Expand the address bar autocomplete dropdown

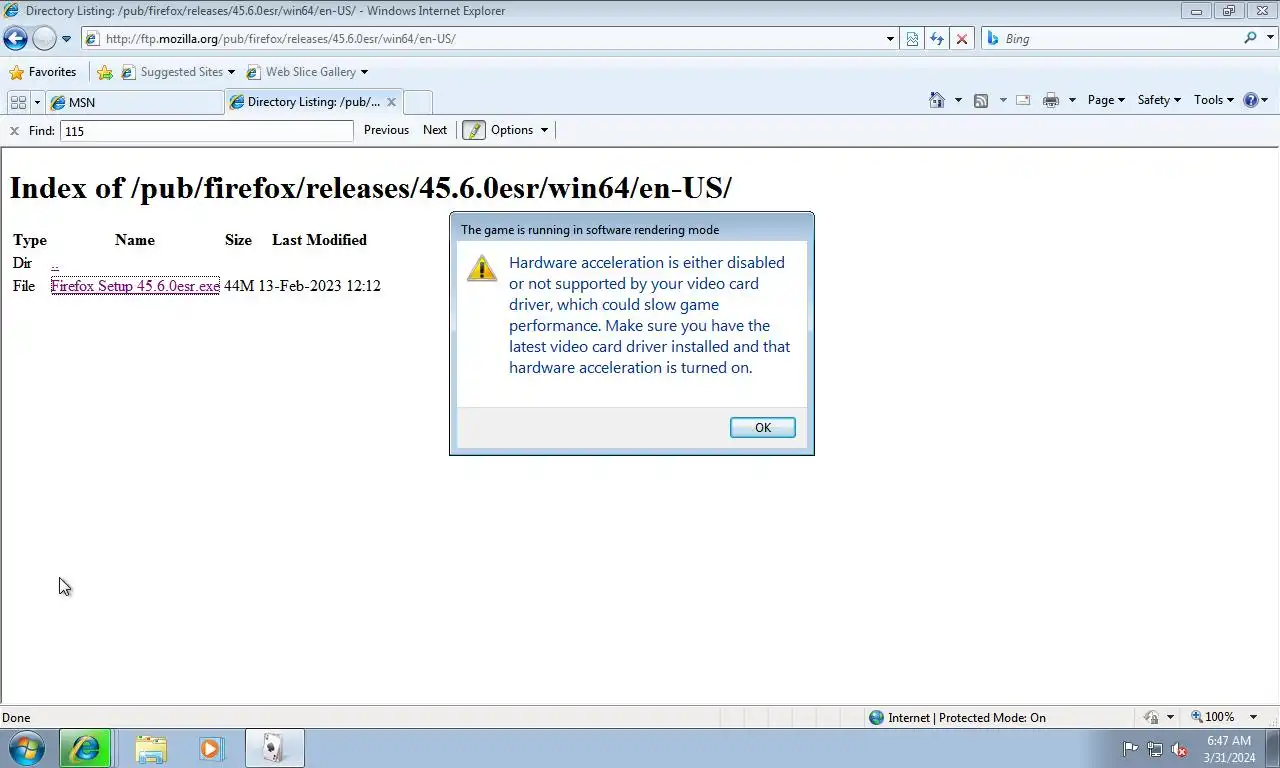click(890, 39)
